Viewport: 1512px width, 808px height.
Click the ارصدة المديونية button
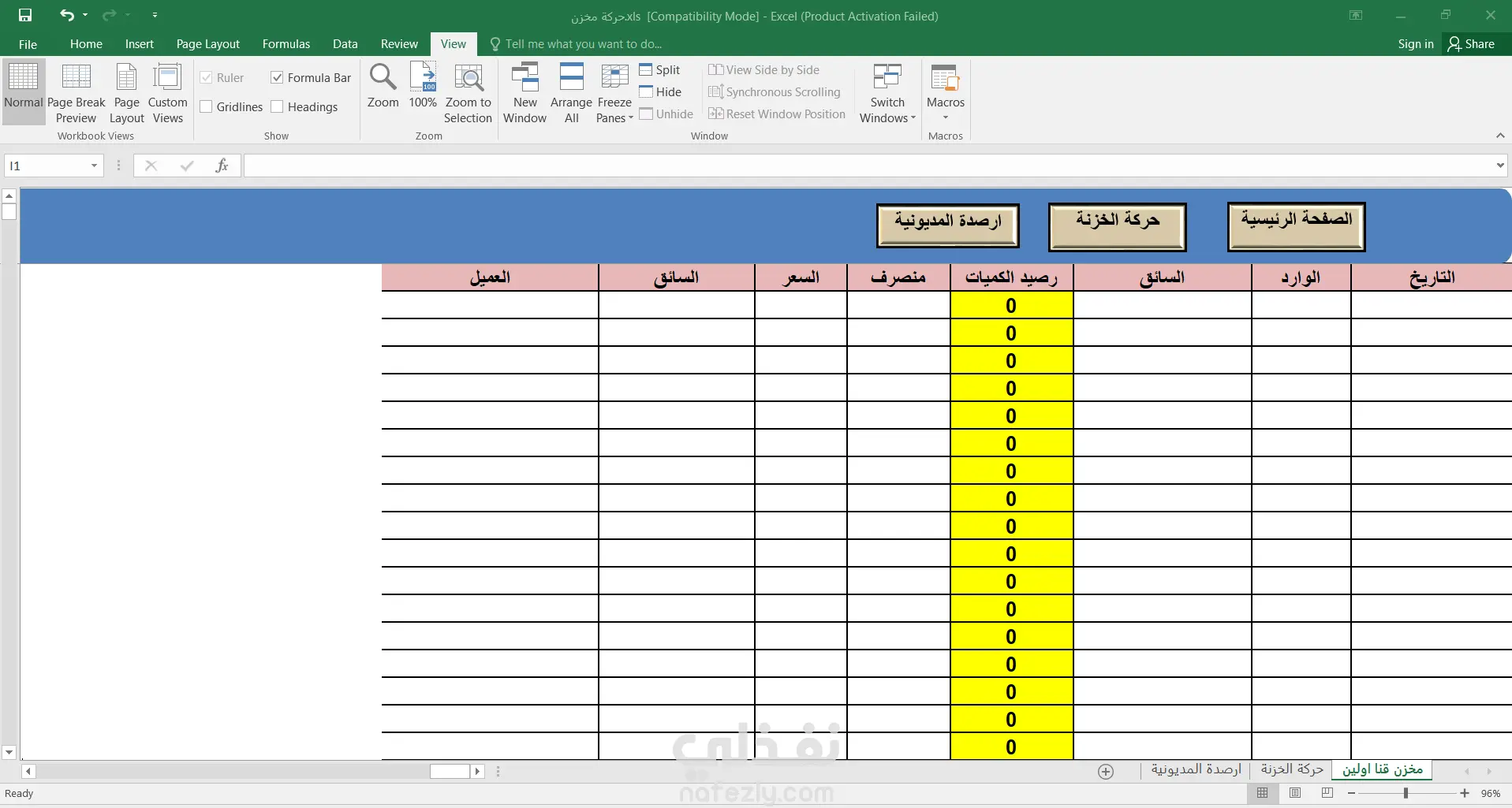[948, 225]
